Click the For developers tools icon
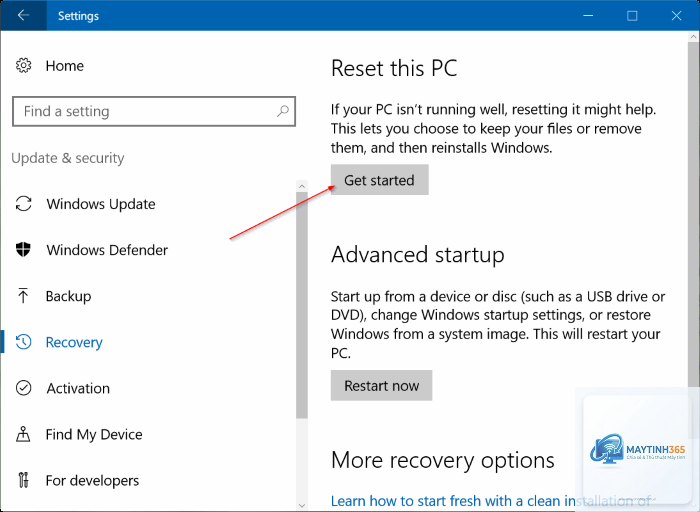This screenshot has height=512, width=700. coord(23,480)
